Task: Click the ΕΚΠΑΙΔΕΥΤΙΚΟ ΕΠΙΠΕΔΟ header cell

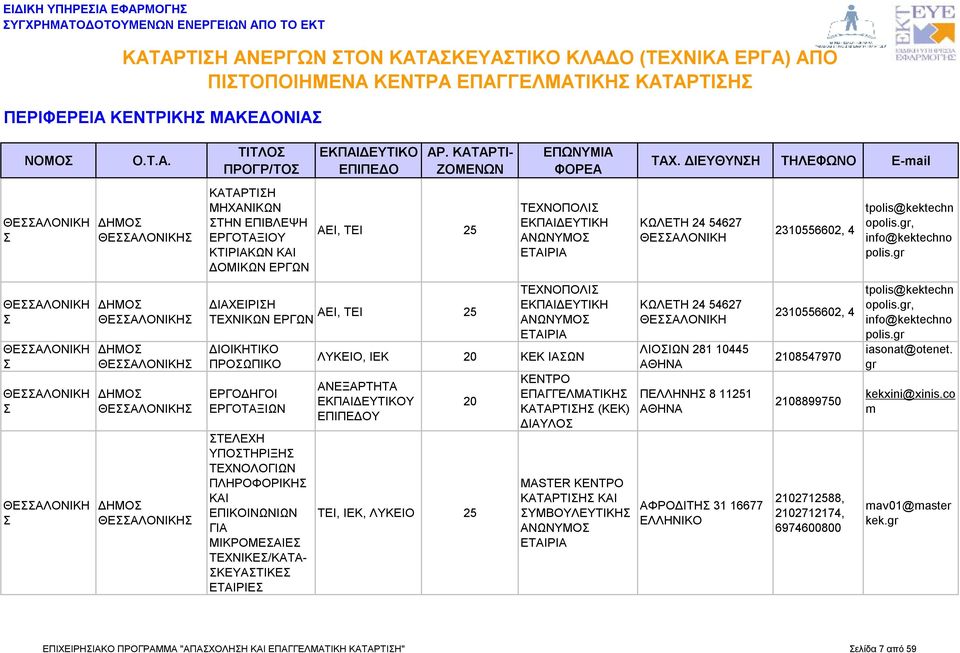Action: pyautogui.click(x=368, y=161)
